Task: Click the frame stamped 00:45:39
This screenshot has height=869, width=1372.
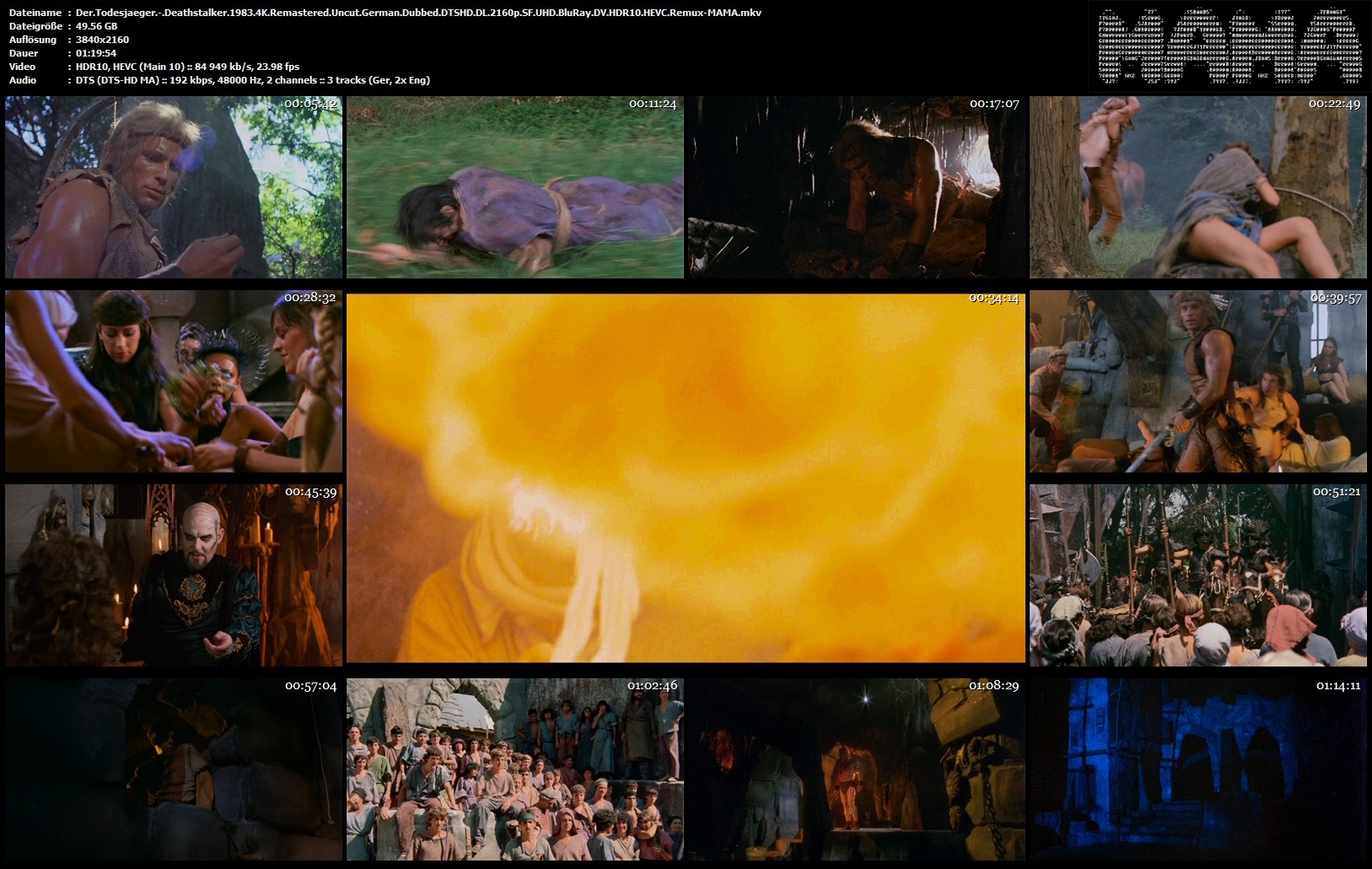Action: [174, 575]
